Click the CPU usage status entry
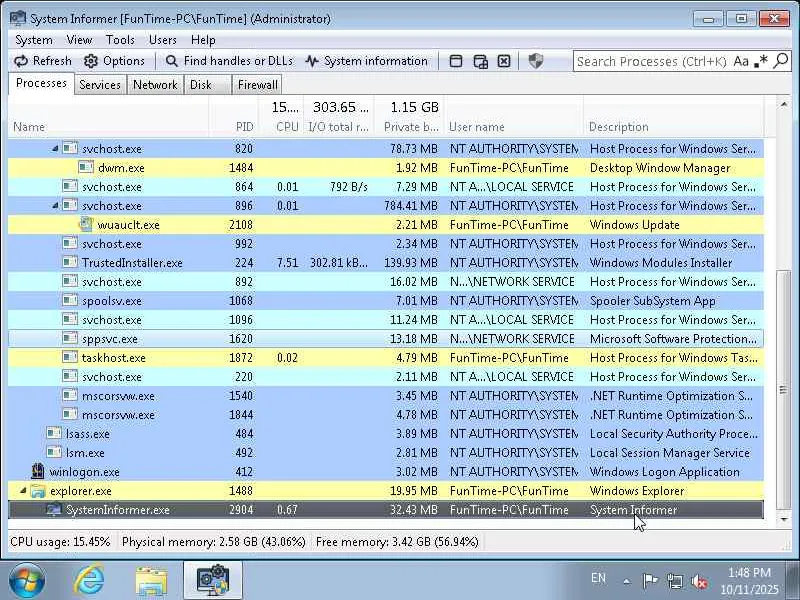800x600 pixels. click(x=60, y=542)
